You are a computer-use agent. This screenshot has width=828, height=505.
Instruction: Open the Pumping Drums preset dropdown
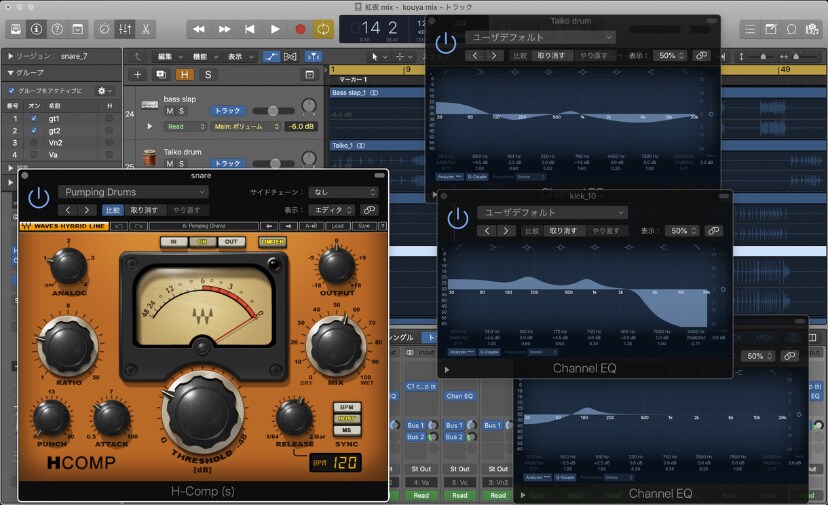(x=134, y=192)
